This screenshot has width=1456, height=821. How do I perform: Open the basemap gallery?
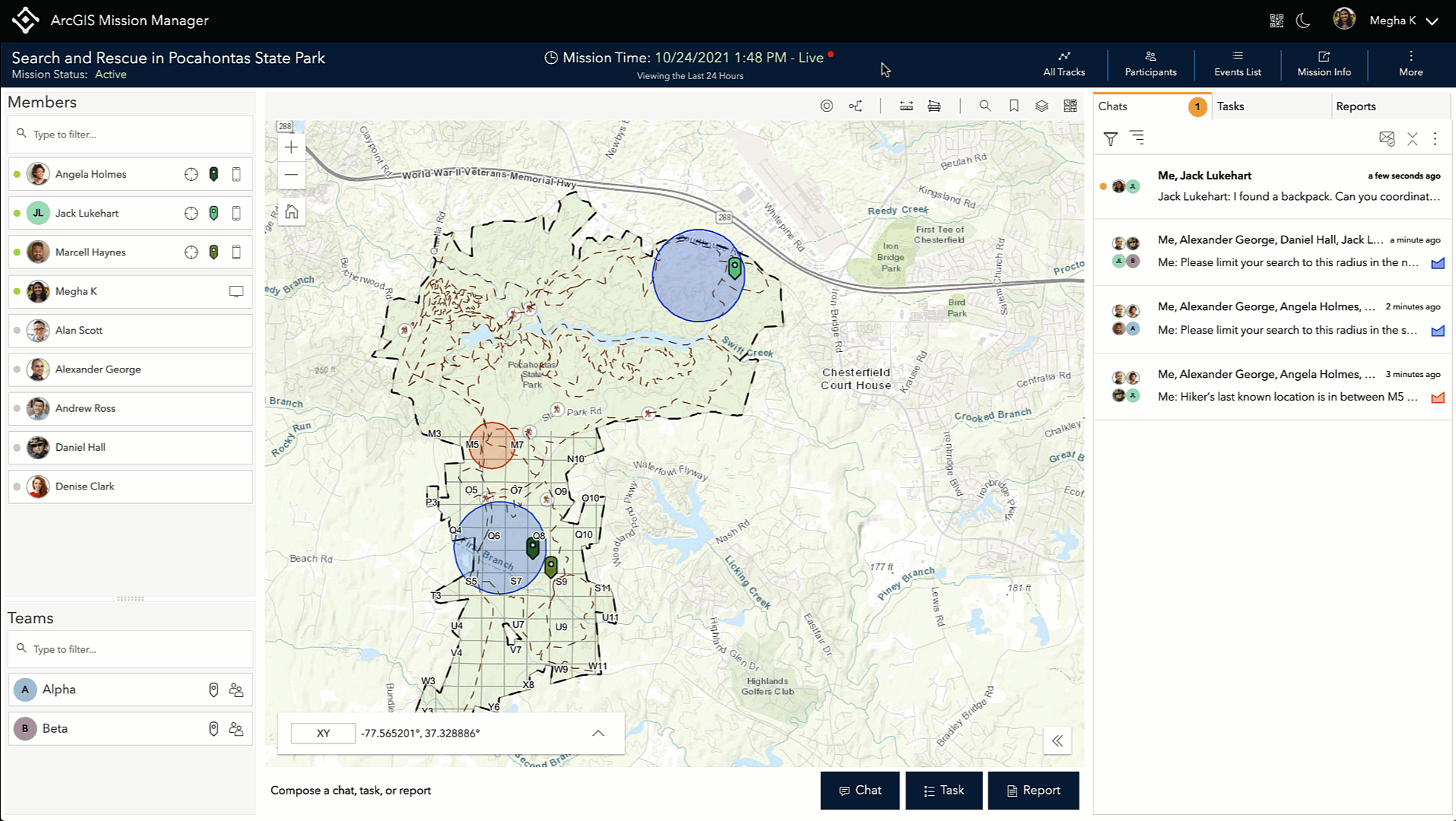1070,106
